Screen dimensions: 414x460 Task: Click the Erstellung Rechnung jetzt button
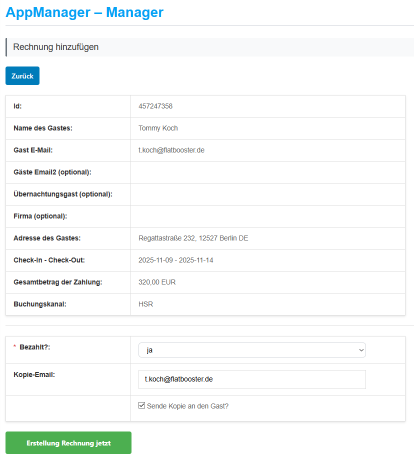[68, 443]
